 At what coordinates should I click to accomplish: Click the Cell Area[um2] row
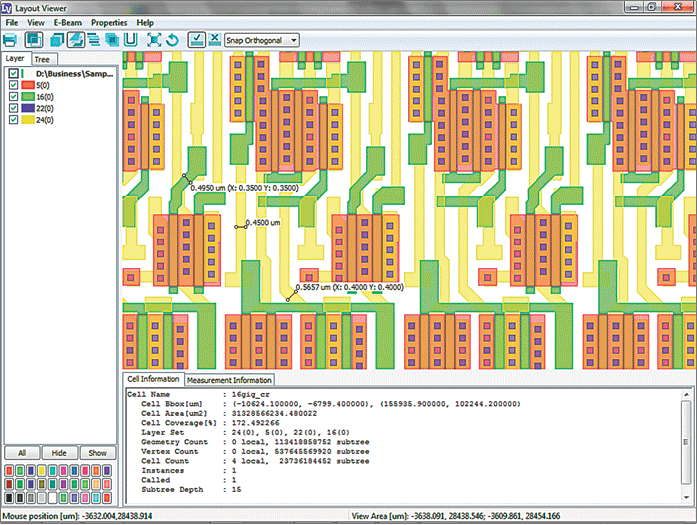(x=229, y=413)
